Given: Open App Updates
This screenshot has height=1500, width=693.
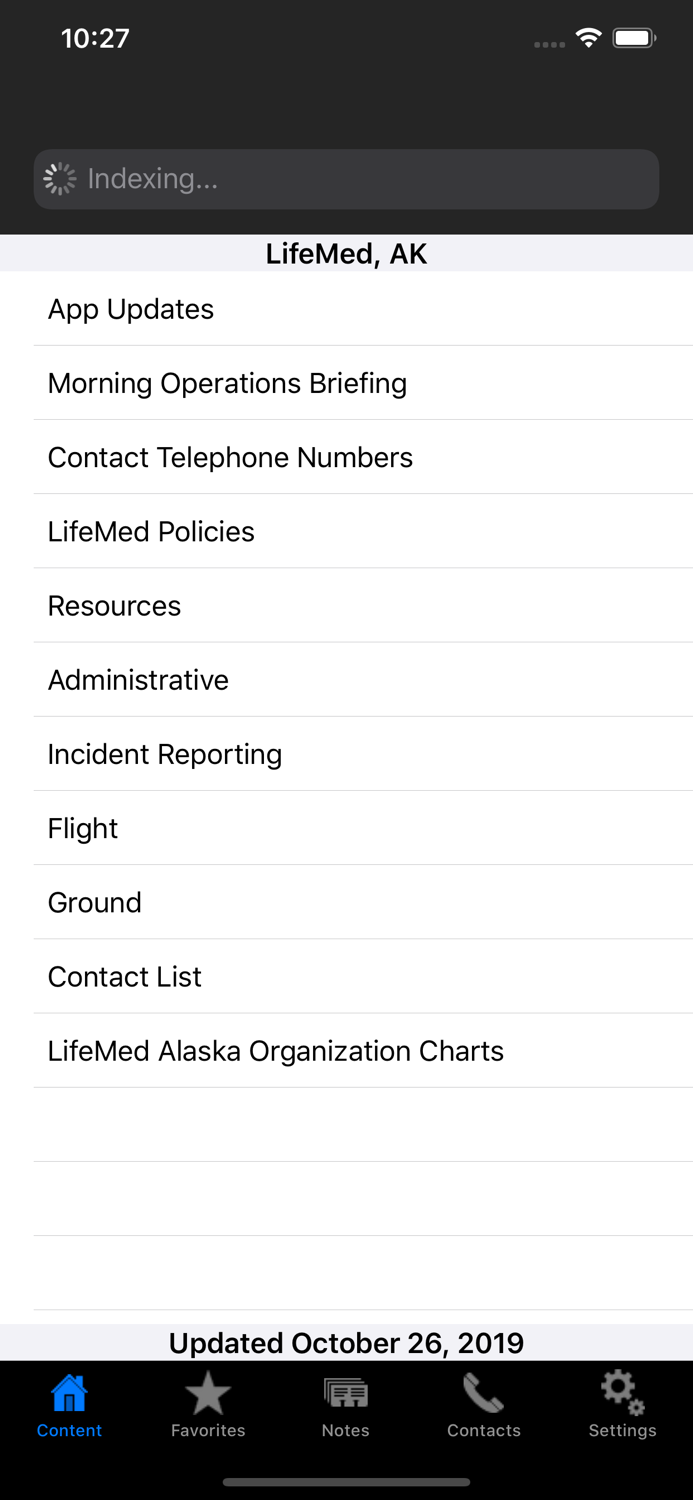Looking at the screenshot, I should click(130, 310).
